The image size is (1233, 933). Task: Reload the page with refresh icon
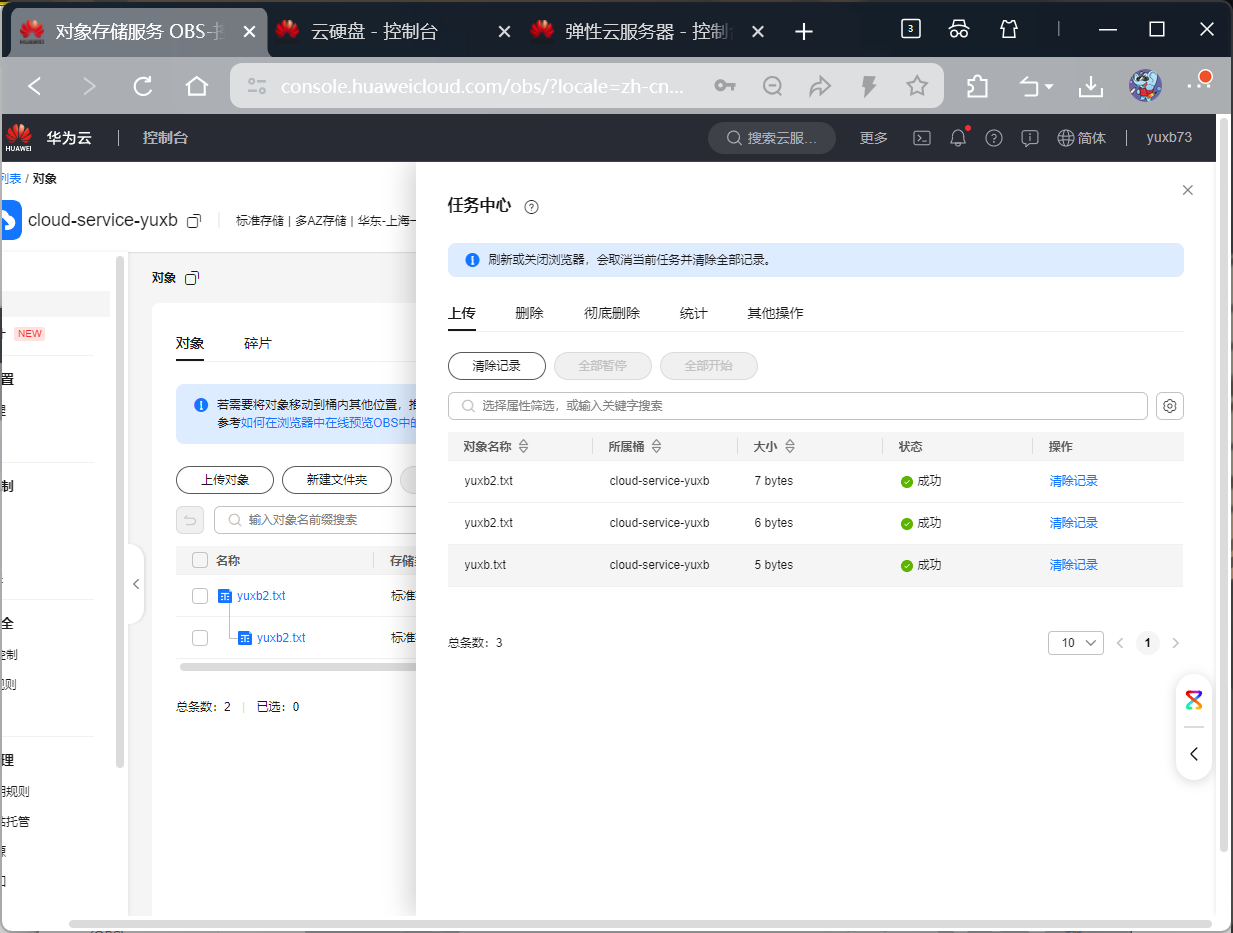[143, 87]
